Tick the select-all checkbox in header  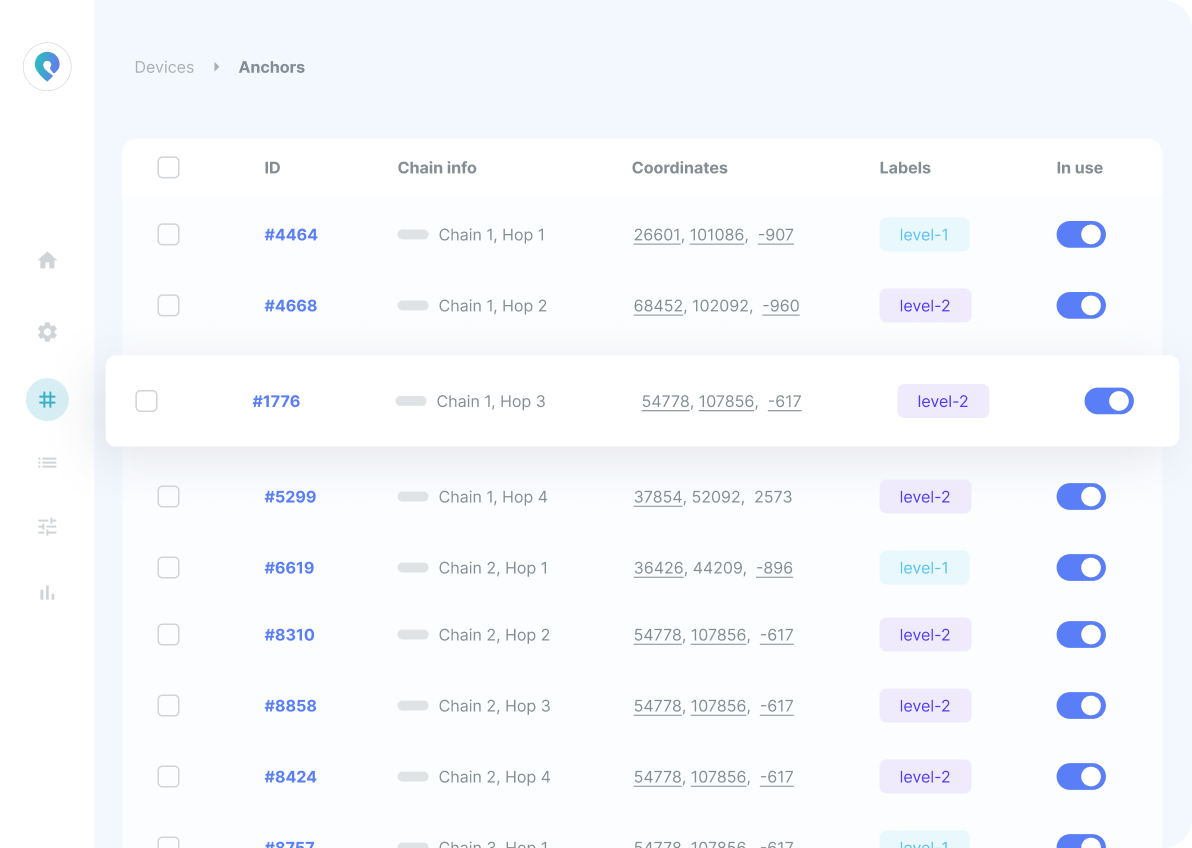[x=168, y=167]
